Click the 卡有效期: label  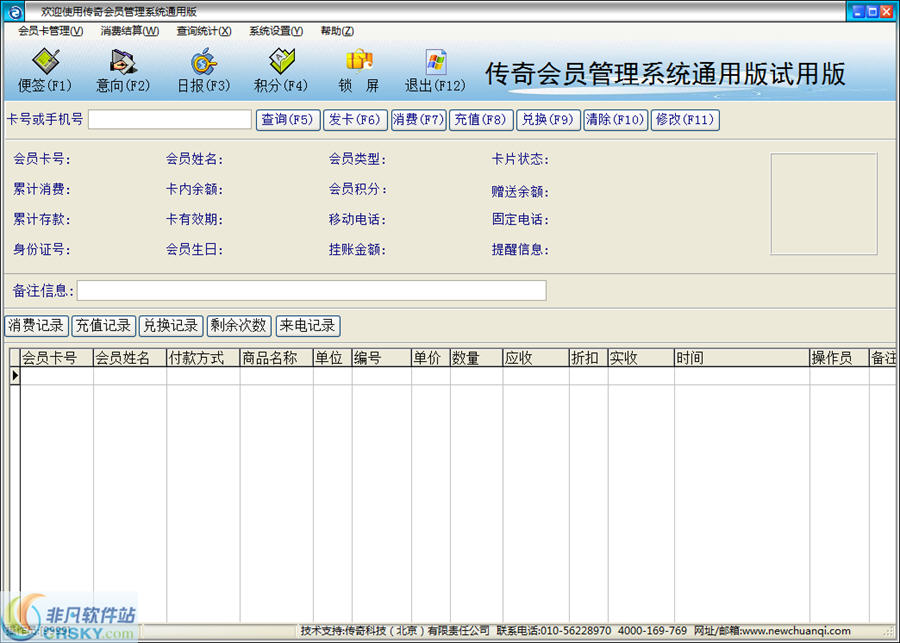coord(195,219)
